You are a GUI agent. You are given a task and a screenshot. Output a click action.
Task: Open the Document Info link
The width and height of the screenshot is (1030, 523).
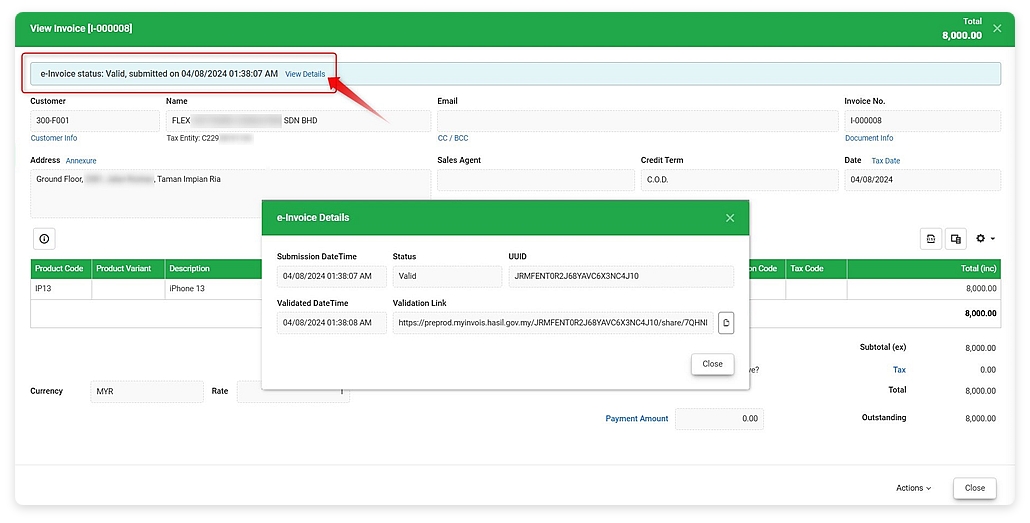(869, 138)
